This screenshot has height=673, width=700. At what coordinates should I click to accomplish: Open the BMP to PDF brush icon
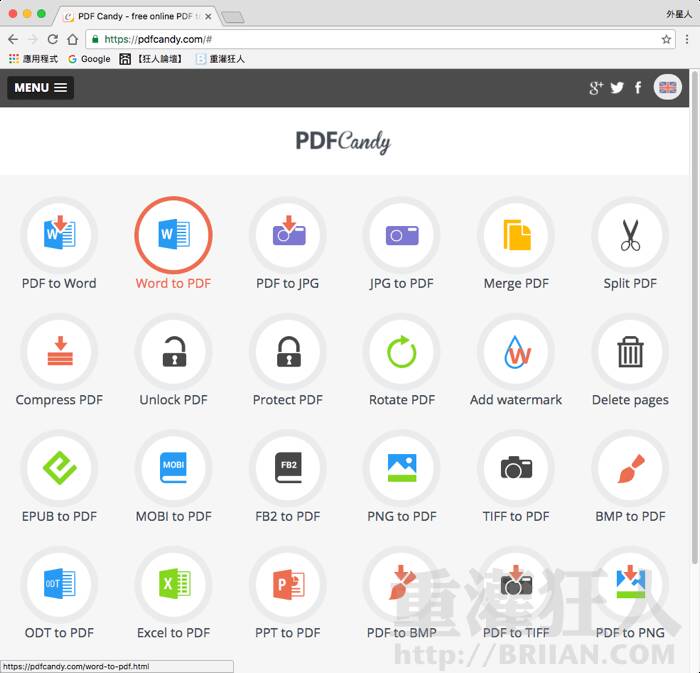[x=630, y=468]
